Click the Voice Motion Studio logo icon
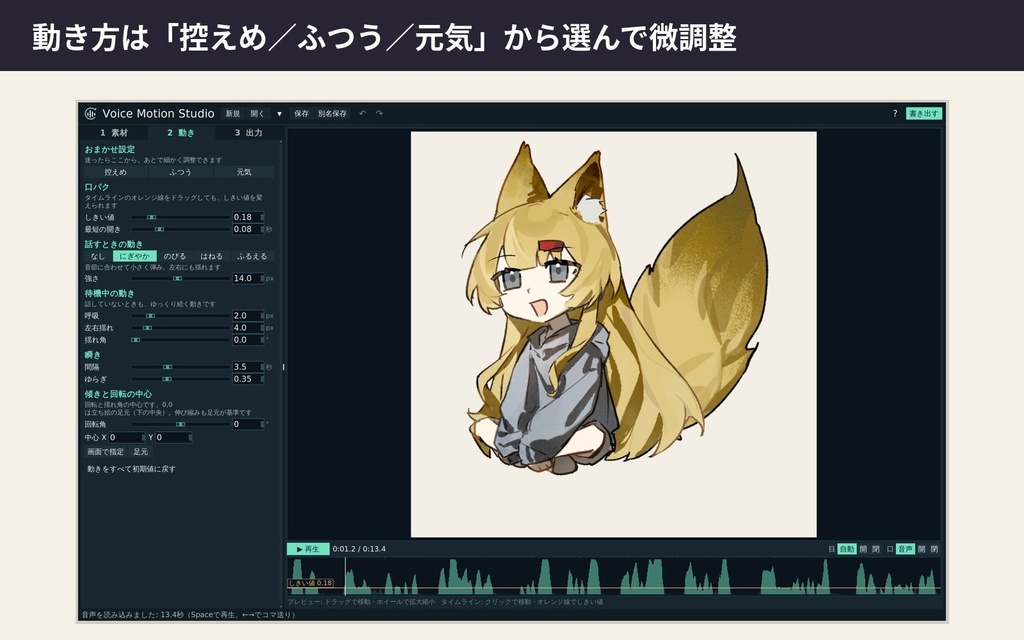This screenshot has height=640, width=1024. 90,114
